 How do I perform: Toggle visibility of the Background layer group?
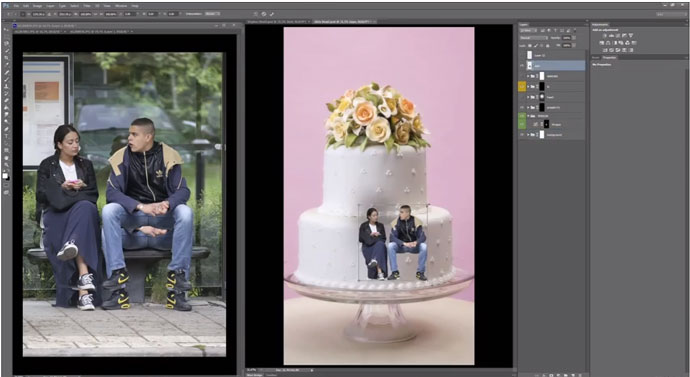522,135
